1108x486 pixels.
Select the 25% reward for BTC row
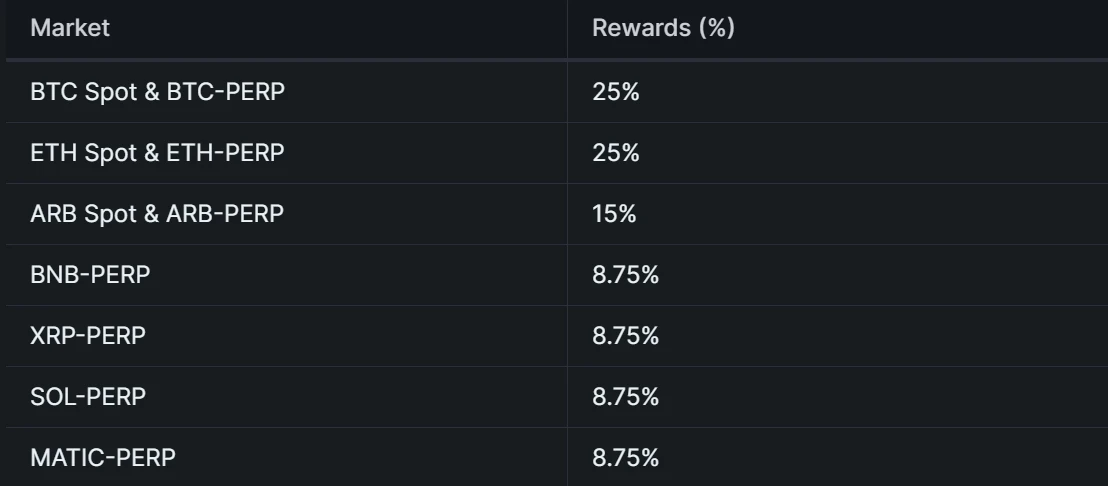click(615, 92)
